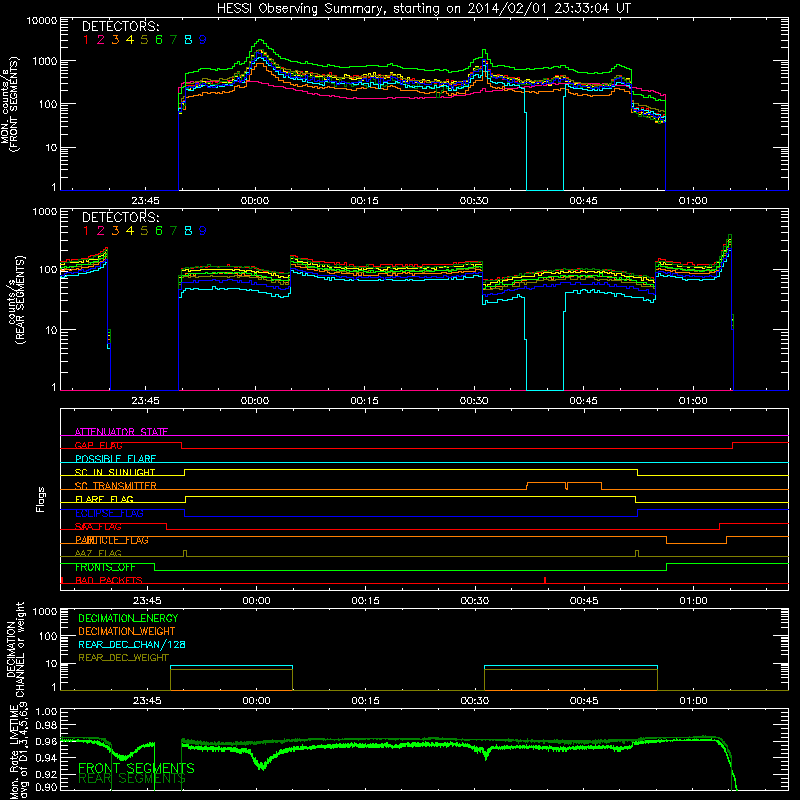Select the ATTENUATOR_STATE flag label
The image size is (800, 800).
tap(121, 432)
